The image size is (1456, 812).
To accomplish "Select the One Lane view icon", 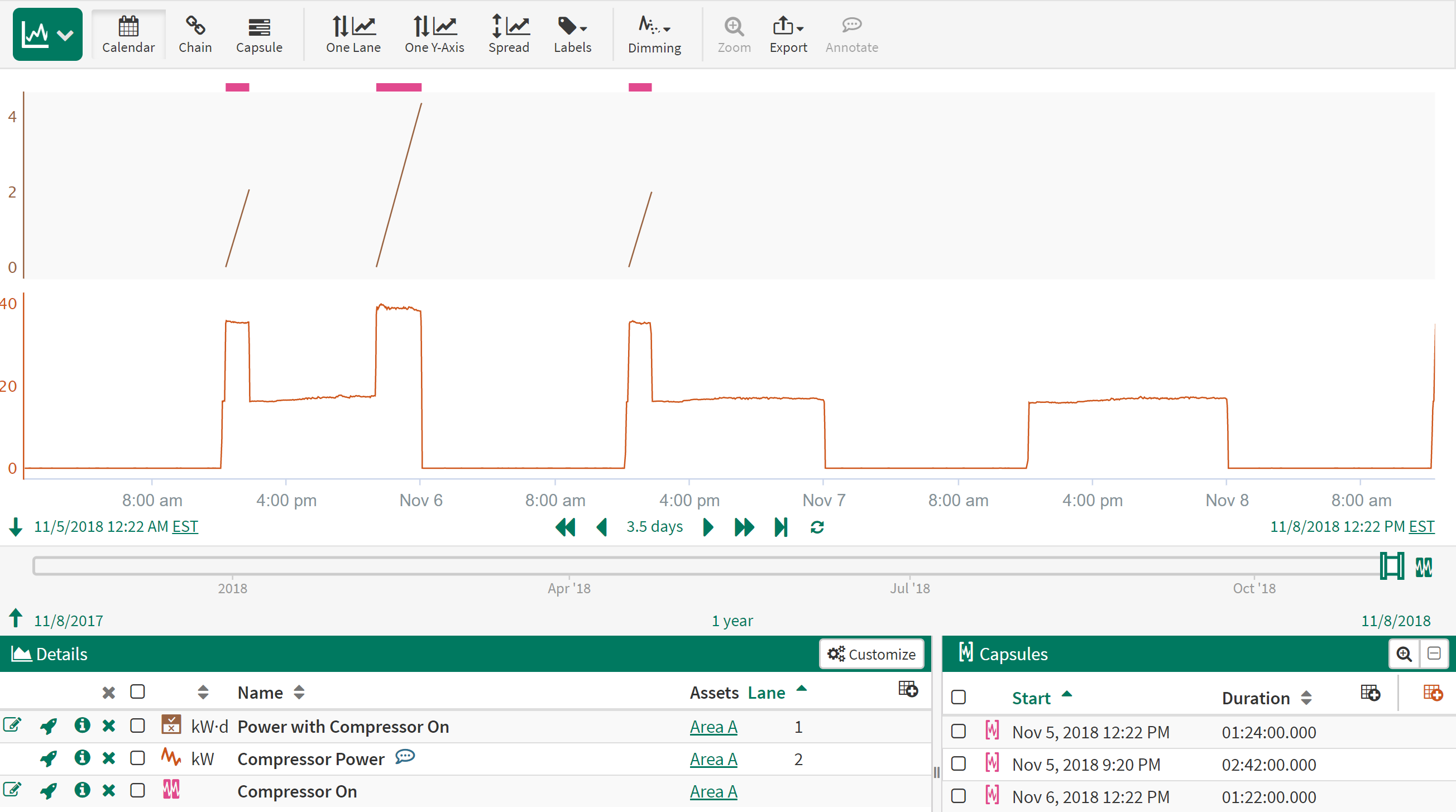I will click(x=353, y=34).
